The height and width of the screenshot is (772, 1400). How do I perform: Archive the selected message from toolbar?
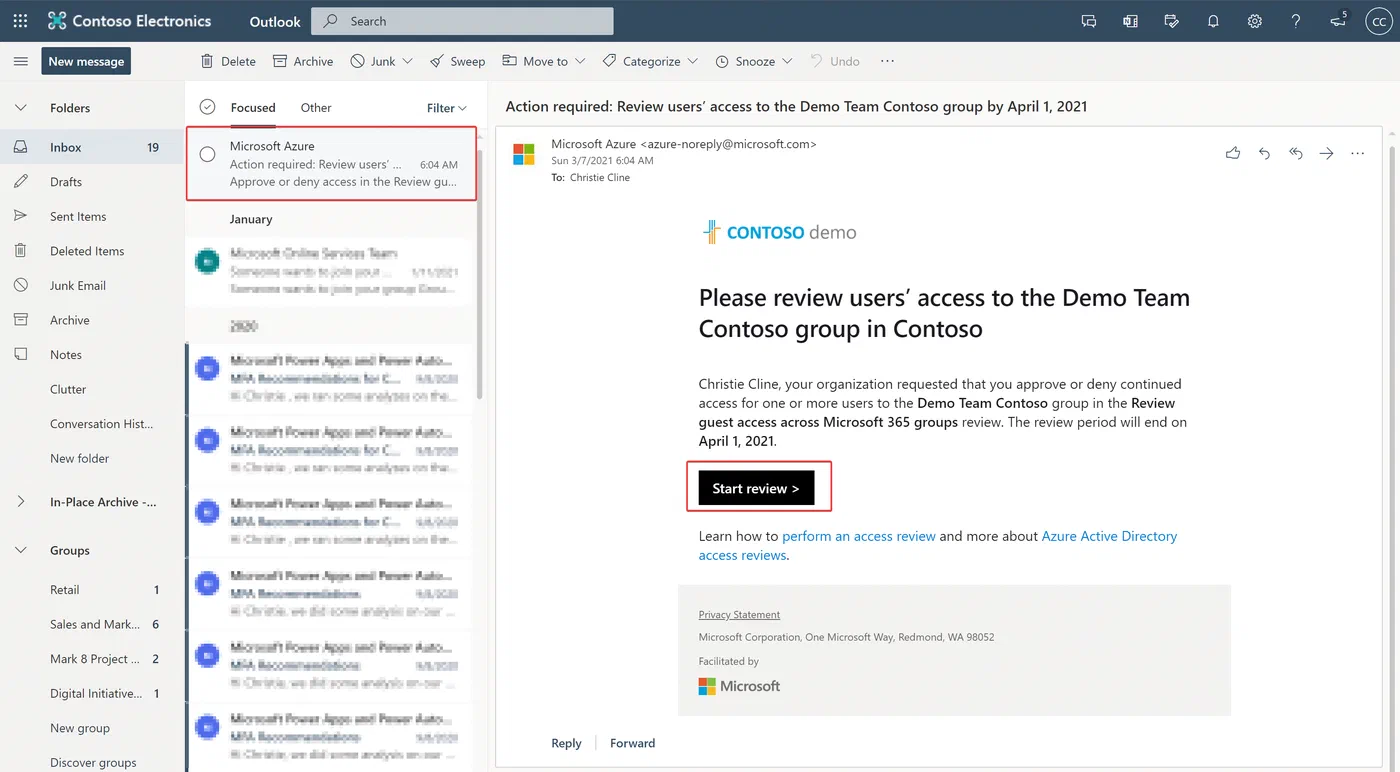[303, 61]
